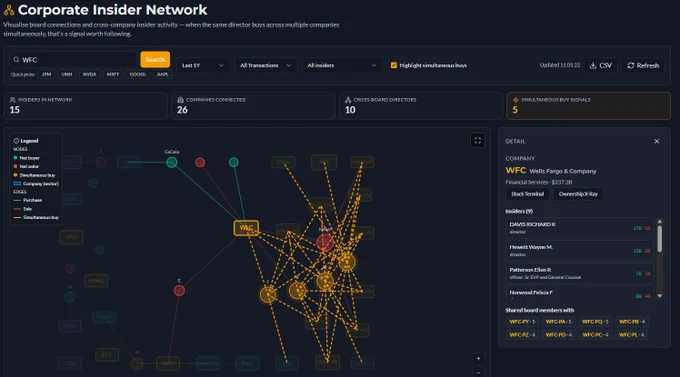The image size is (680, 377).
Task: Click the orange Search button
Action: 155,59
